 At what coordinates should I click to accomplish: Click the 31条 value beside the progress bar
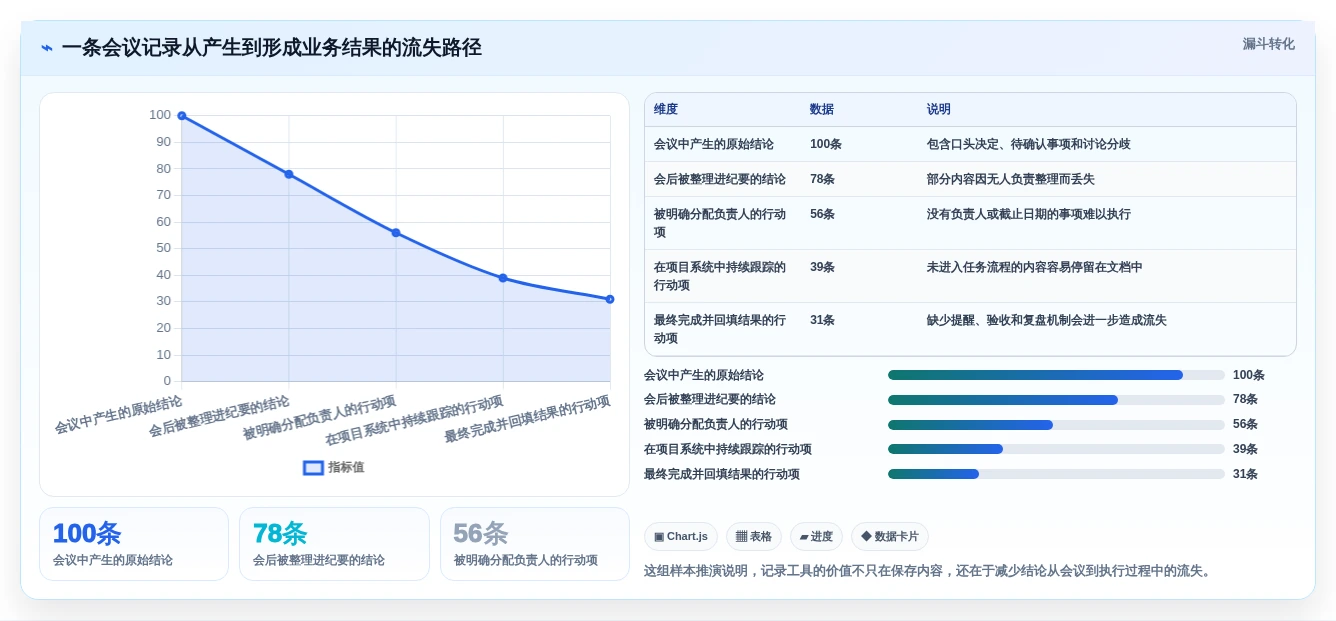pyautogui.click(x=1246, y=474)
